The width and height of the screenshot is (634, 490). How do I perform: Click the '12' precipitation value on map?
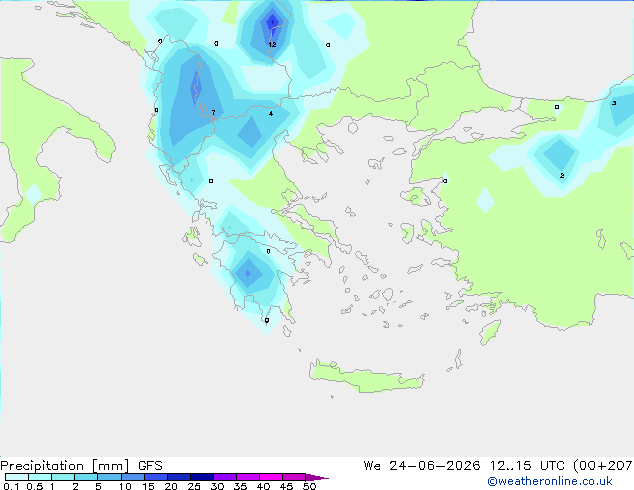tap(272, 44)
